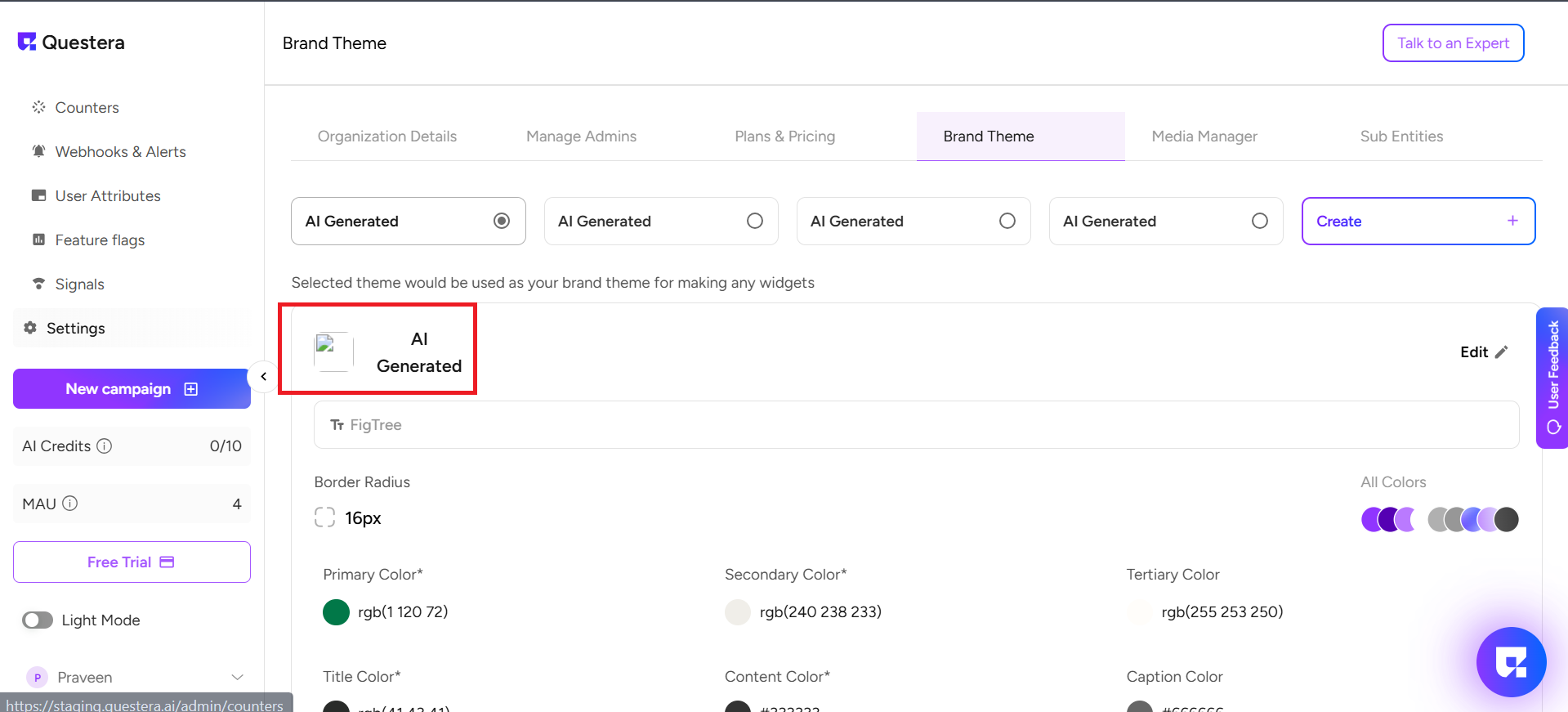Click the AI Credits info icon
The image size is (1568, 712).
click(x=105, y=446)
